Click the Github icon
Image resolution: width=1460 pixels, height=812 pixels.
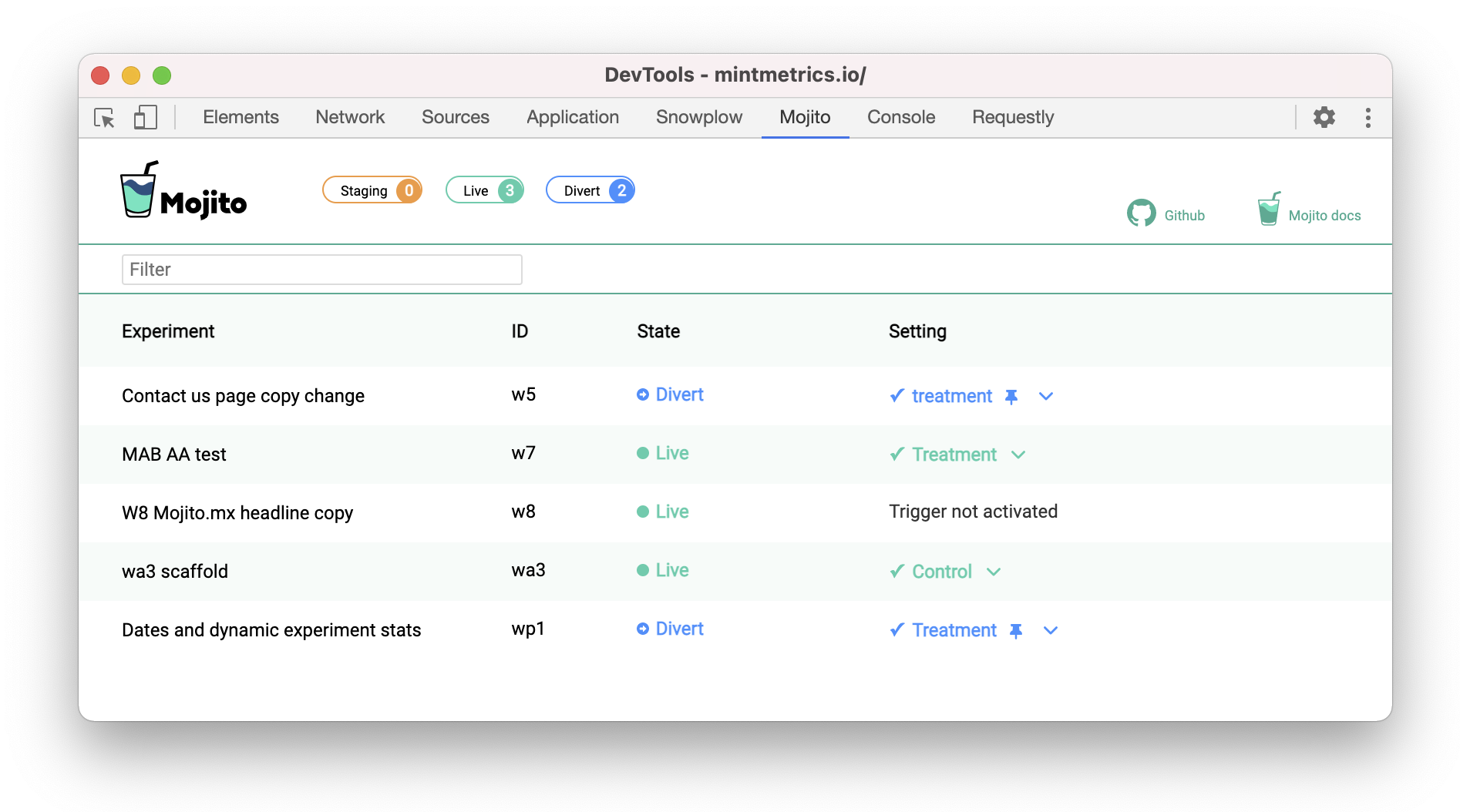[x=1142, y=213]
